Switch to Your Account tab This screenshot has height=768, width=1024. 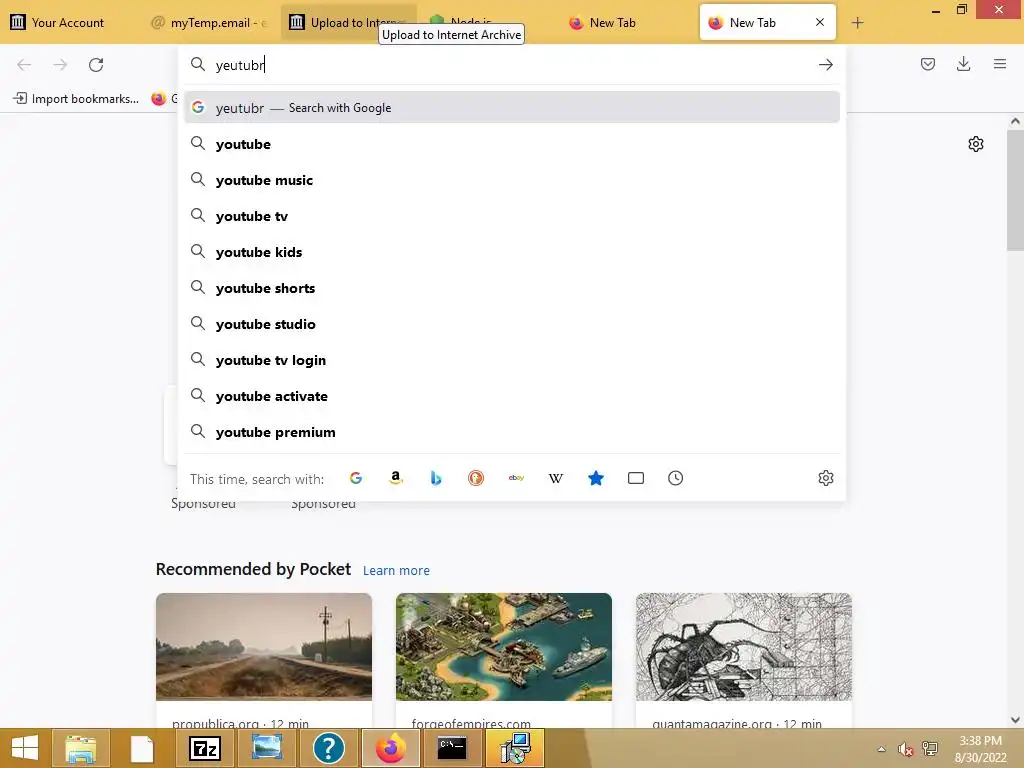[x=70, y=22]
